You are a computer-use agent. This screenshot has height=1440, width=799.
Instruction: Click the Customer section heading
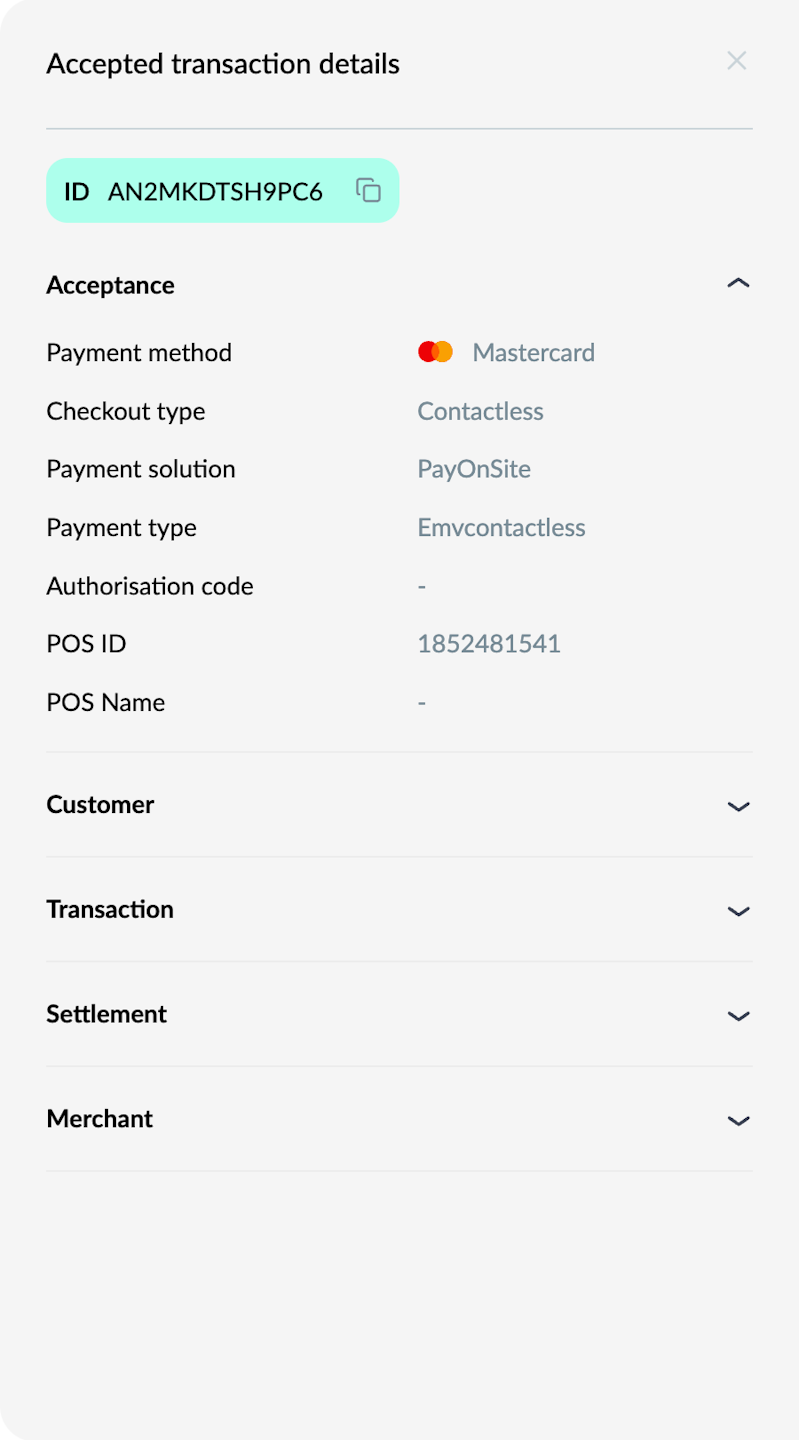click(x=100, y=805)
